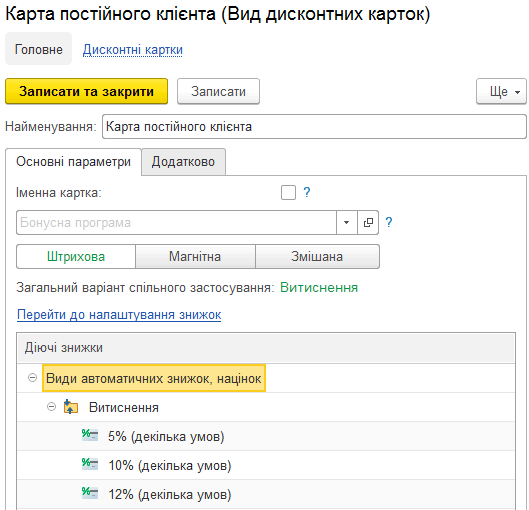
Task: Switch to Основні параметри tab
Action: (x=73, y=162)
